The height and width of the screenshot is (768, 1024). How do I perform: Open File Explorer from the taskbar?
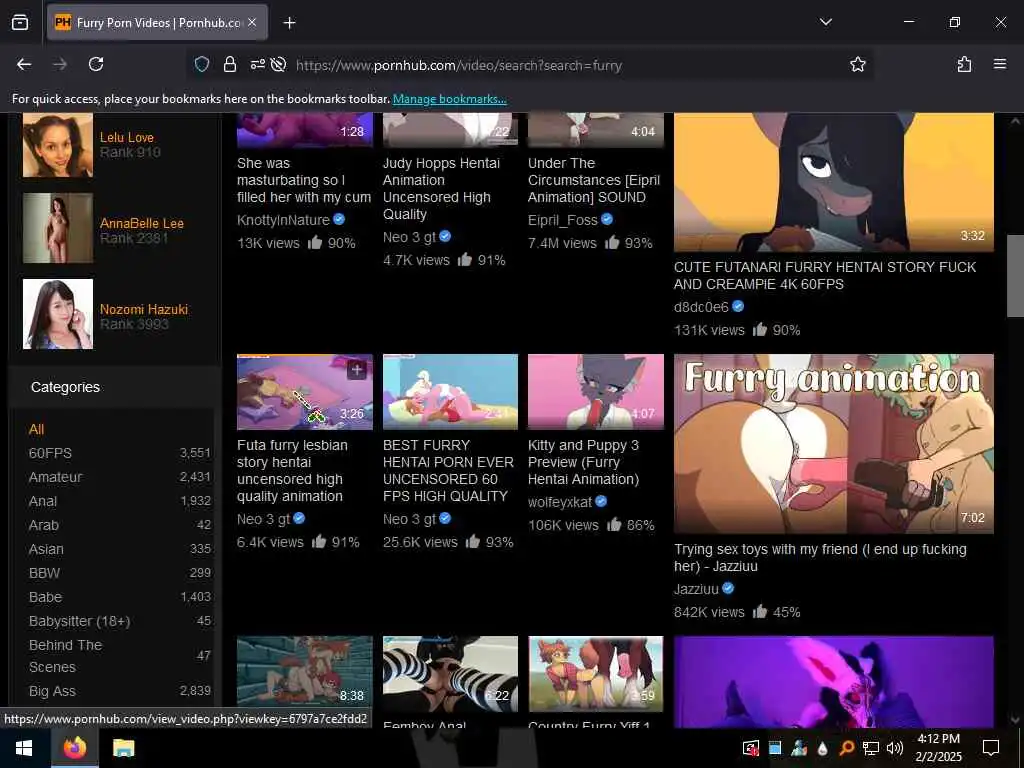pyautogui.click(x=123, y=748)
